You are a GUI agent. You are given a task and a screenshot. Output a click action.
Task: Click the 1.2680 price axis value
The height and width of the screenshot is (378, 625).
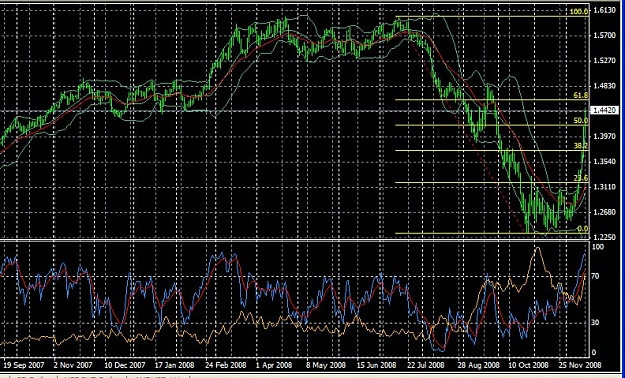tap(604, 212)
